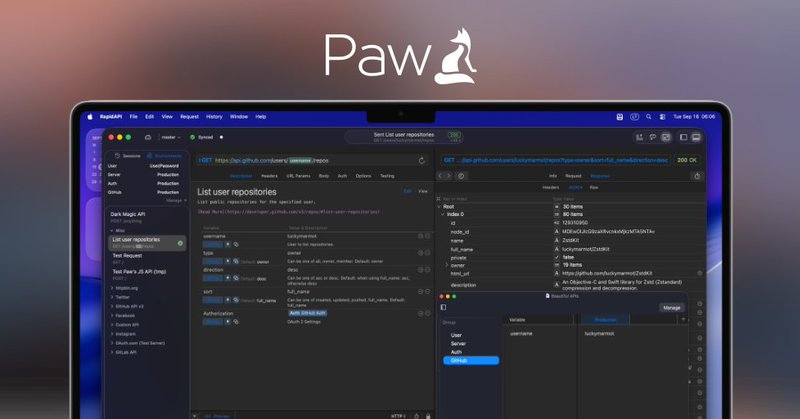Change the User environment value

(164, 166)
